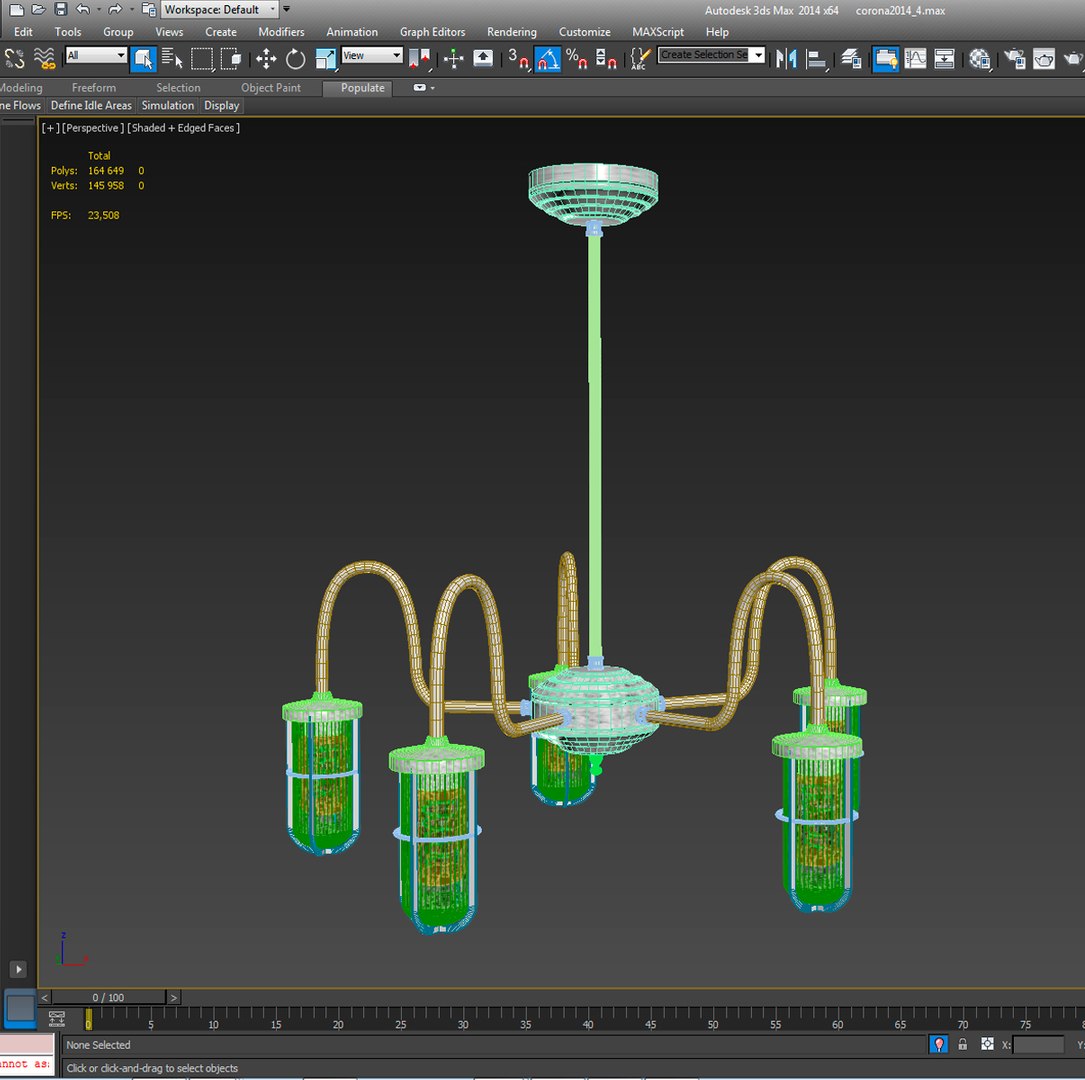Click the Define Idle Areas panel button
Screen dimensions: 1085x1080
pos(91,105)
